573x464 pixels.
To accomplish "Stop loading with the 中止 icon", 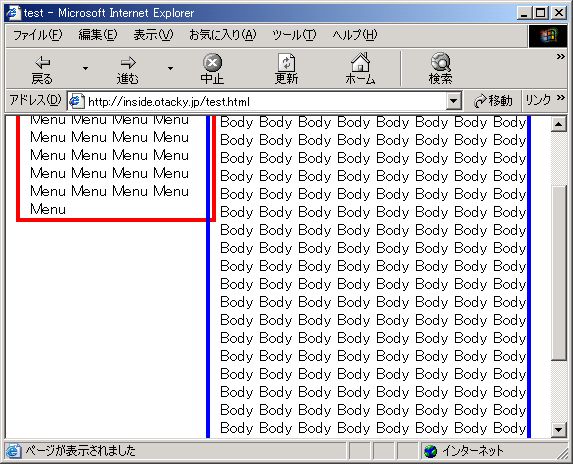I will 212,62.
